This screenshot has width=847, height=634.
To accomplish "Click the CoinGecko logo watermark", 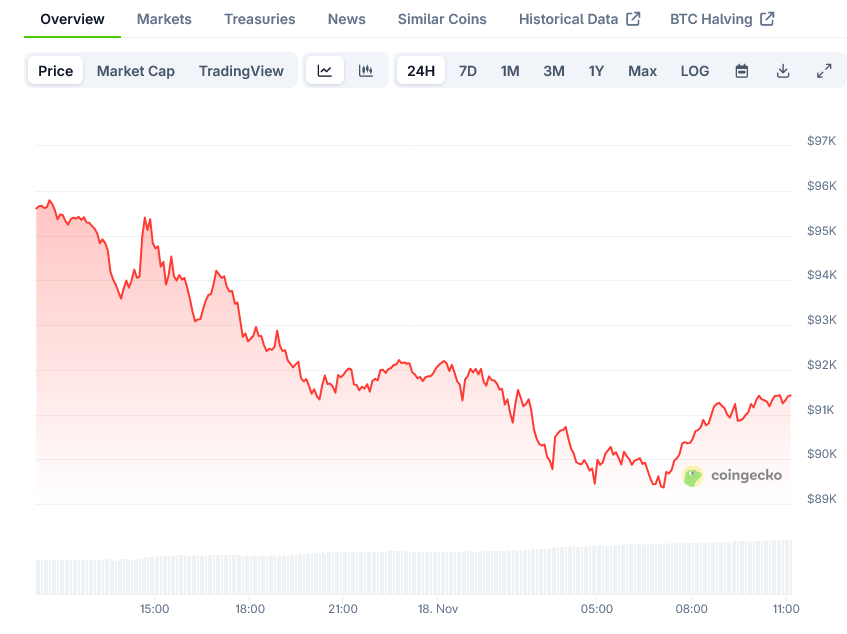I will pyautogui.click(x=733, y=476).
